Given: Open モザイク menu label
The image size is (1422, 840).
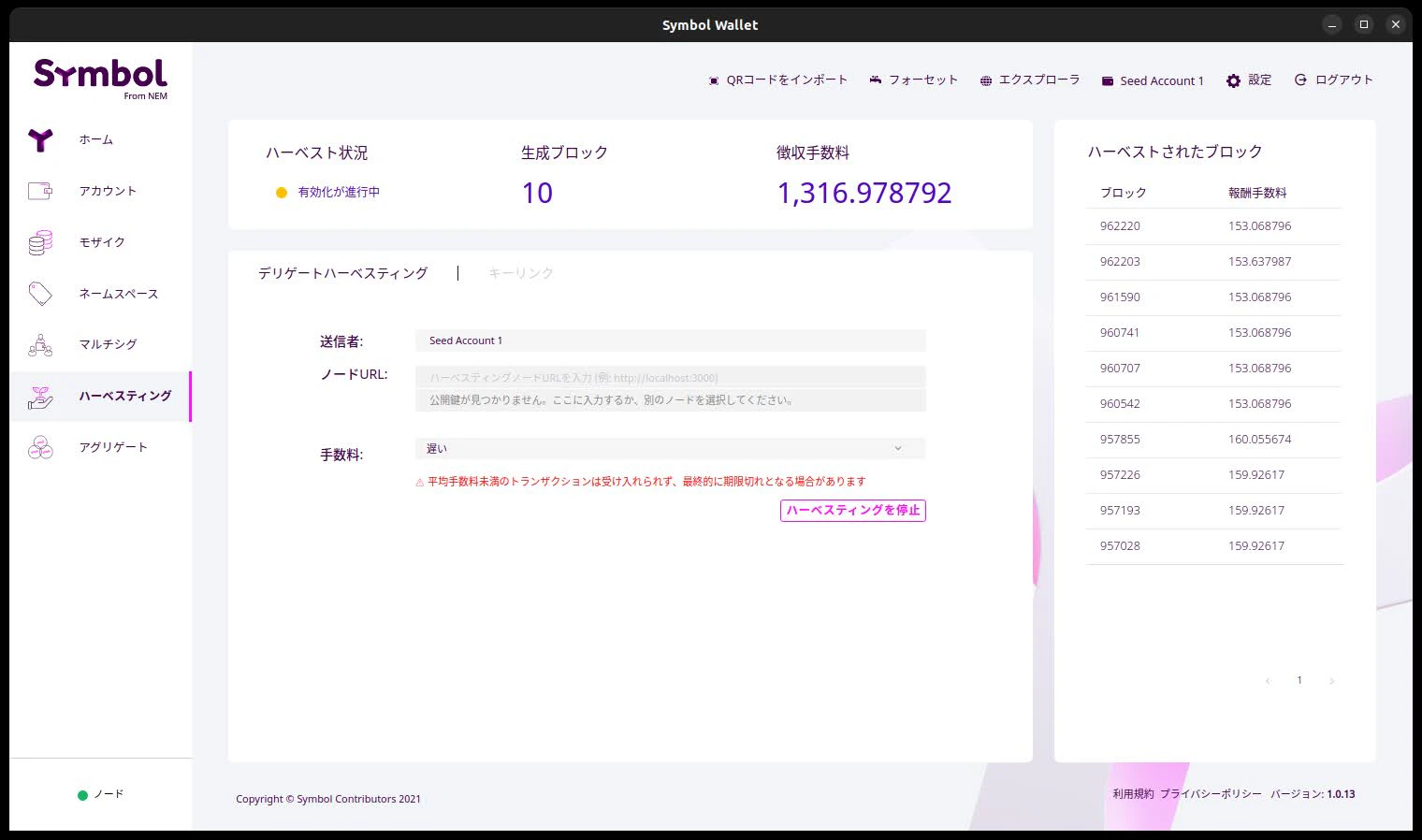Looking at the screenshot, I should pyautogui.click(x=102, y=242).
